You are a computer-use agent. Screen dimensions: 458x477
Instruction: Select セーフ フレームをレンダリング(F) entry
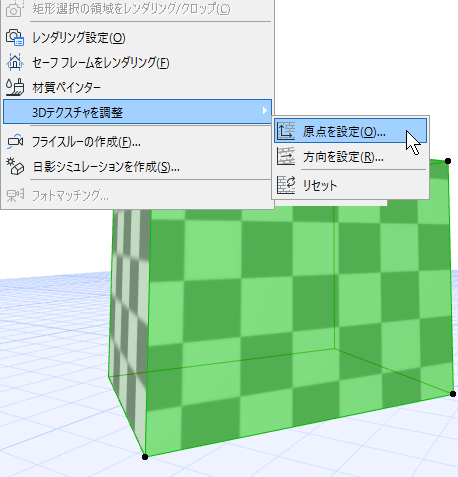click(x=138, y=62)
